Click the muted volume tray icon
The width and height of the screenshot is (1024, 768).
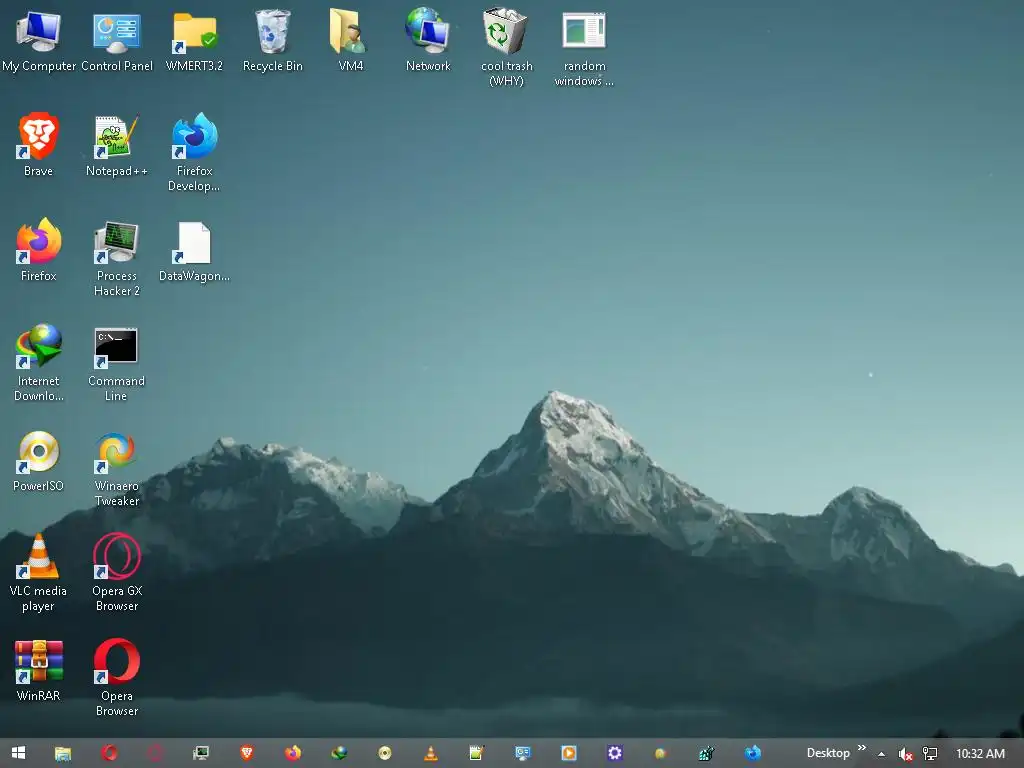tap(905, 754)
